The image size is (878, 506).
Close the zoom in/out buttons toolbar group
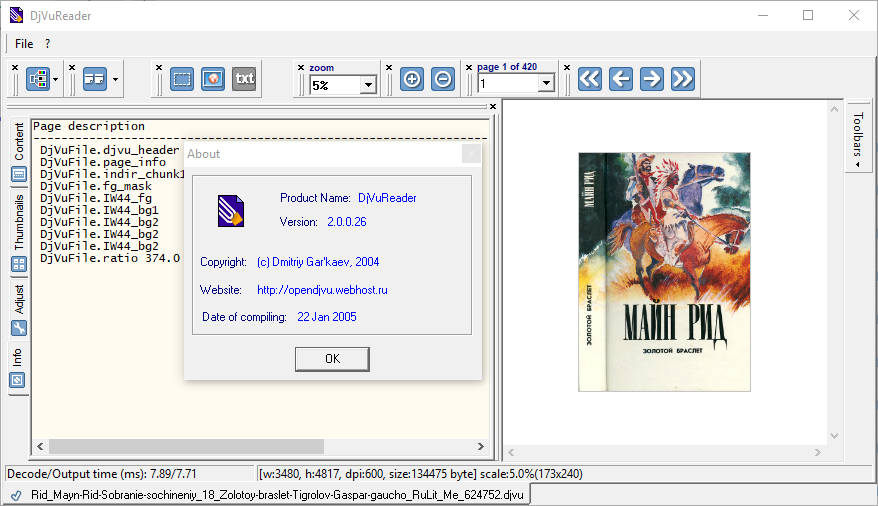(389, 68)
